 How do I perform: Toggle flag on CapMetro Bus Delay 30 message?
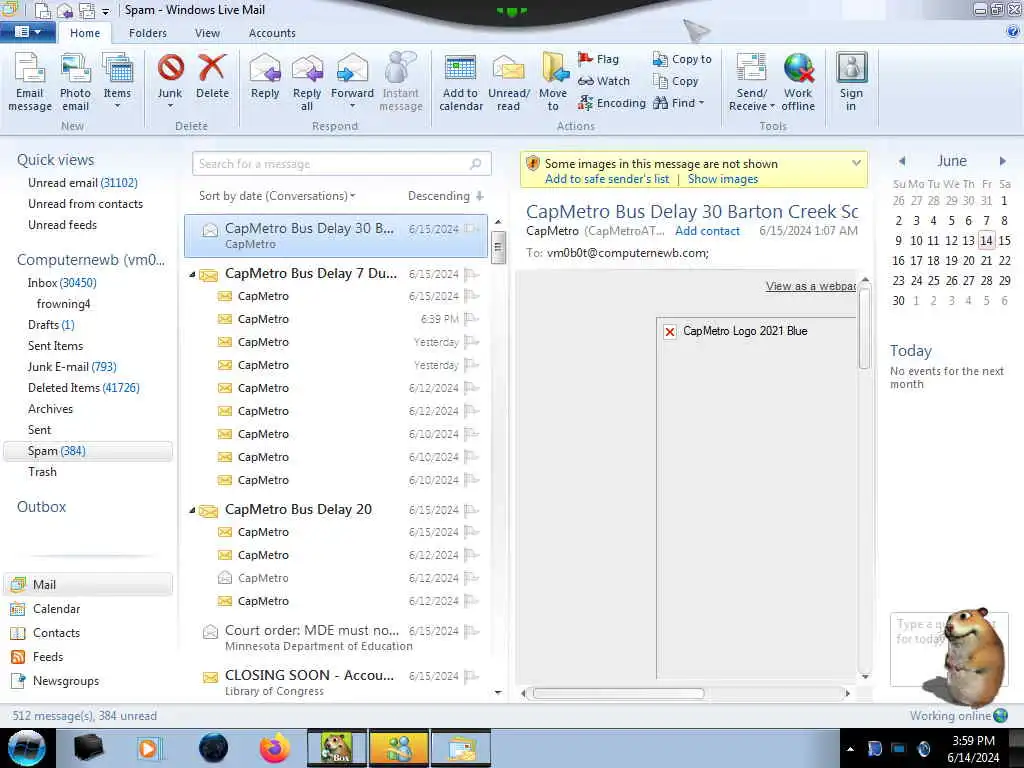(472, 229)
